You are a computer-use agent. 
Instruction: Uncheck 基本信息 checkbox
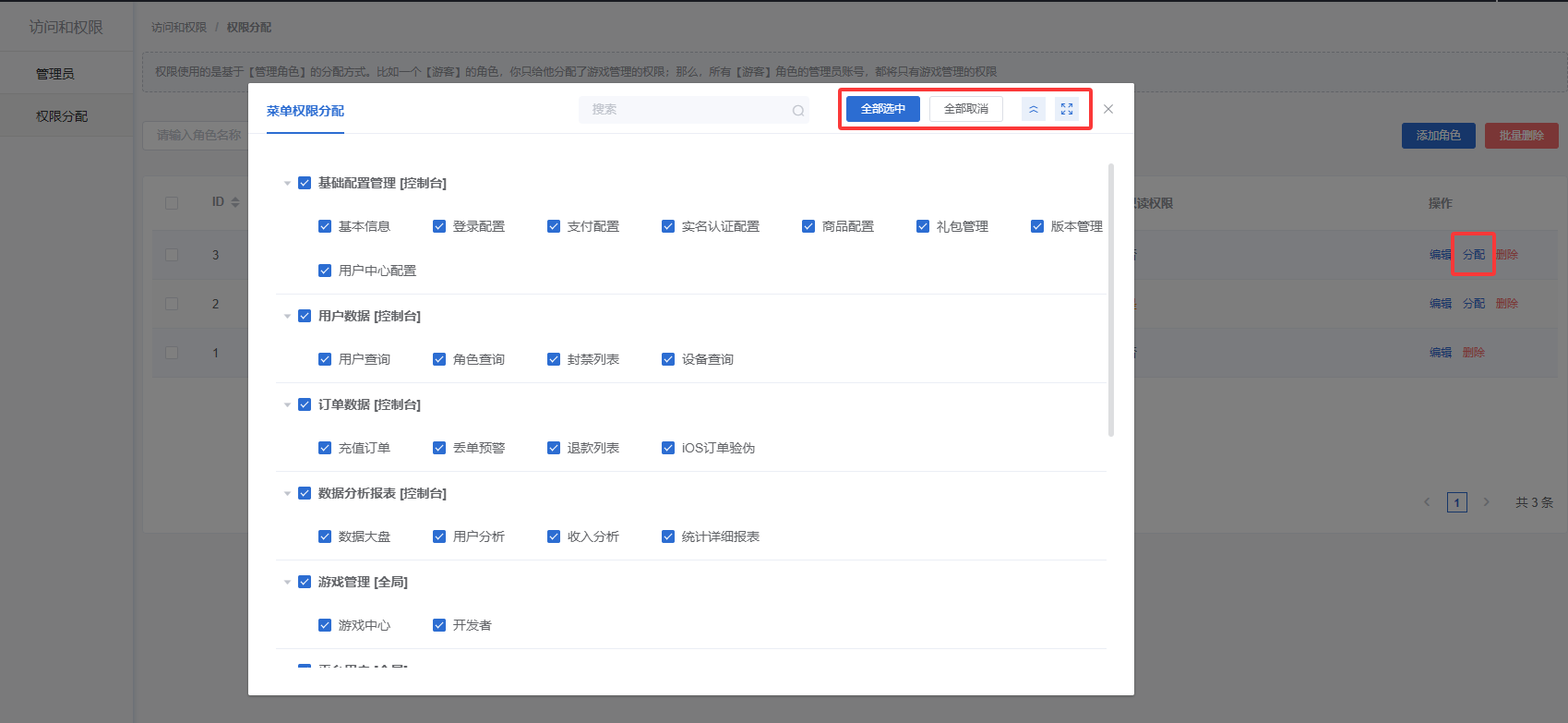(325, 226)
